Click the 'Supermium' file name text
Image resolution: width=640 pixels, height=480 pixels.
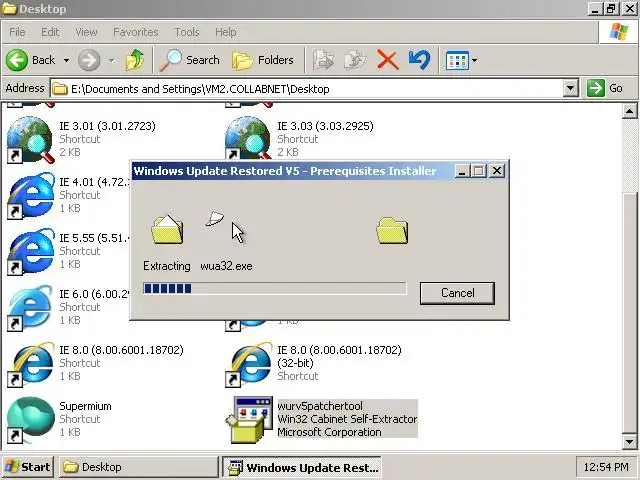pyautogui.click(x=85, y=406)
